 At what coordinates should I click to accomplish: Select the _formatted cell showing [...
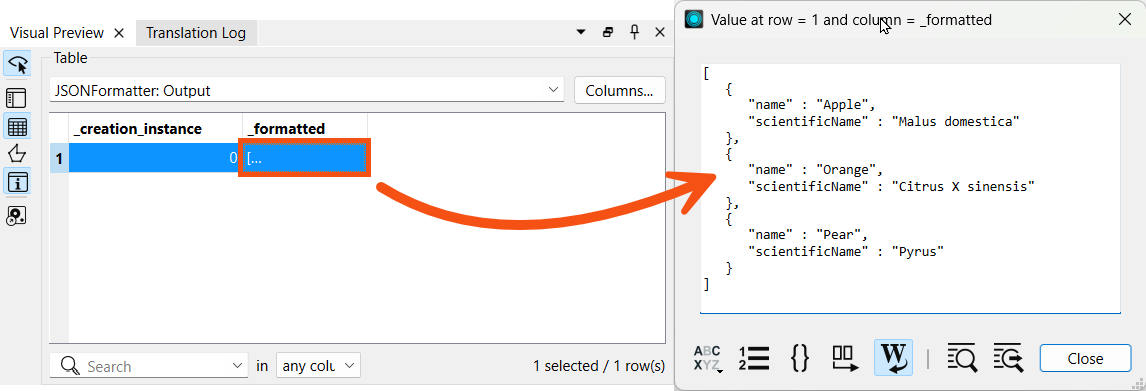305,158
